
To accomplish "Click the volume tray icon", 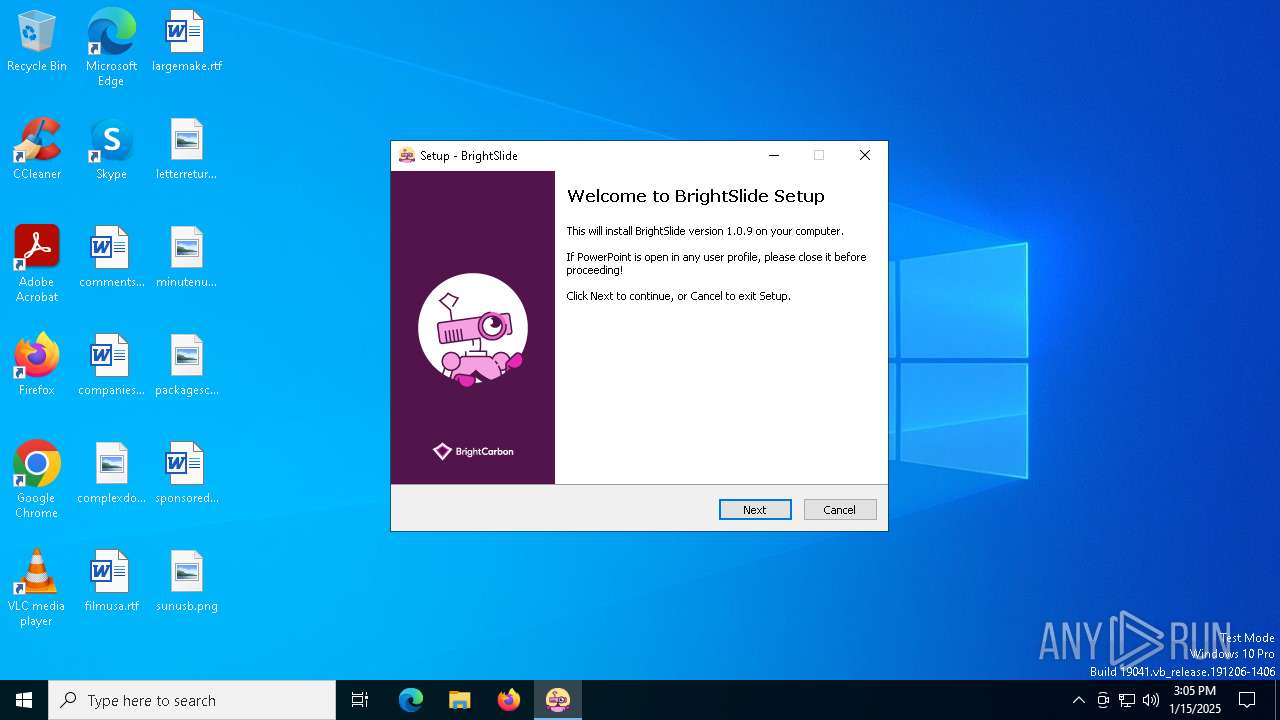I will (x=1151, y=700).
